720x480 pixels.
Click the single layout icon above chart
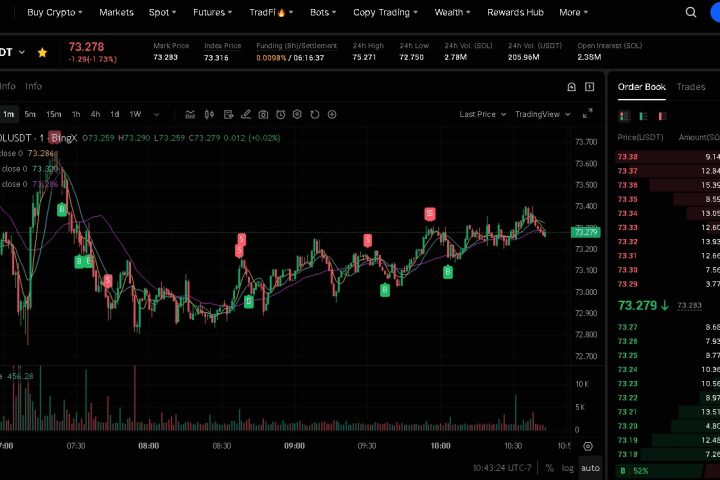[590, 87]
